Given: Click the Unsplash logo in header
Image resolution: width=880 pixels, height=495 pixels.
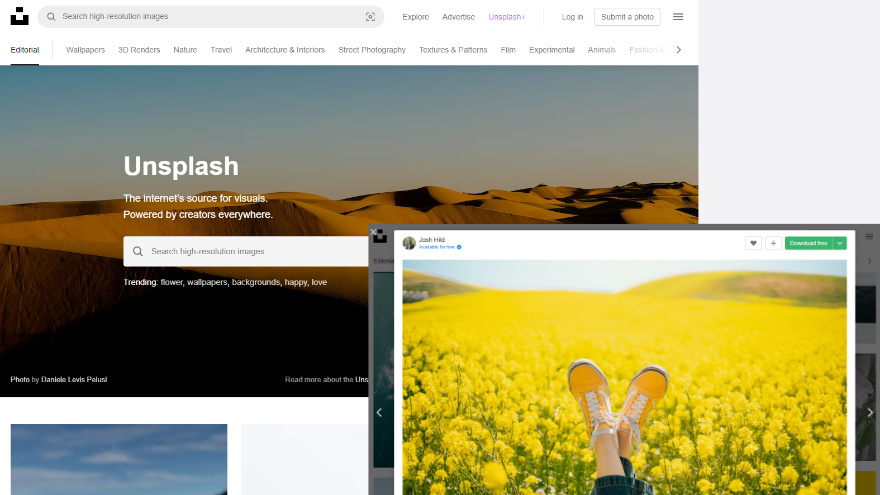Looking at the screenshot, I should tap(19, 16).
